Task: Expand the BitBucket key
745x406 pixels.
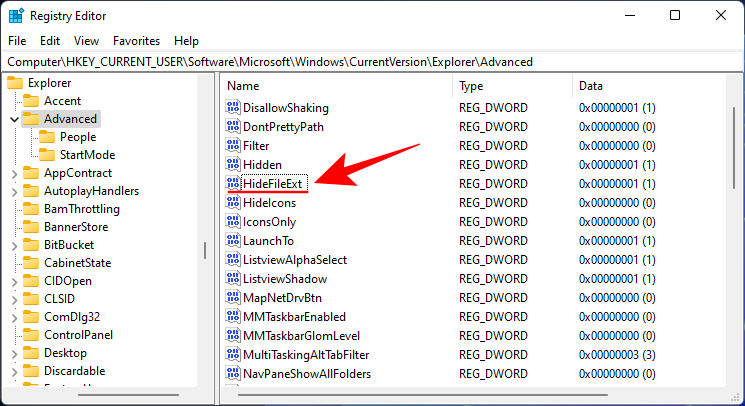Action: pos(14,245)
